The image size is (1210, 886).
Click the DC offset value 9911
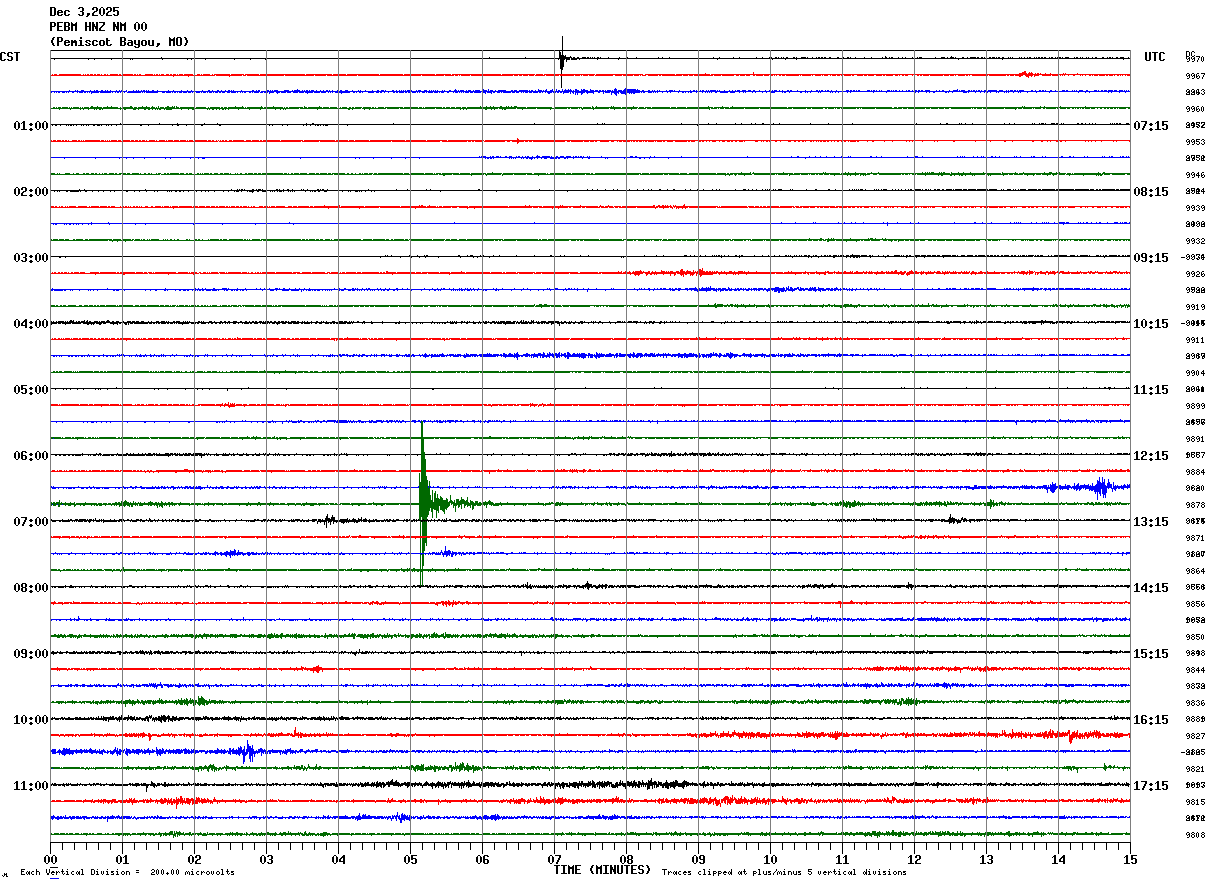pyautogui.click(x=1194, y=340)
